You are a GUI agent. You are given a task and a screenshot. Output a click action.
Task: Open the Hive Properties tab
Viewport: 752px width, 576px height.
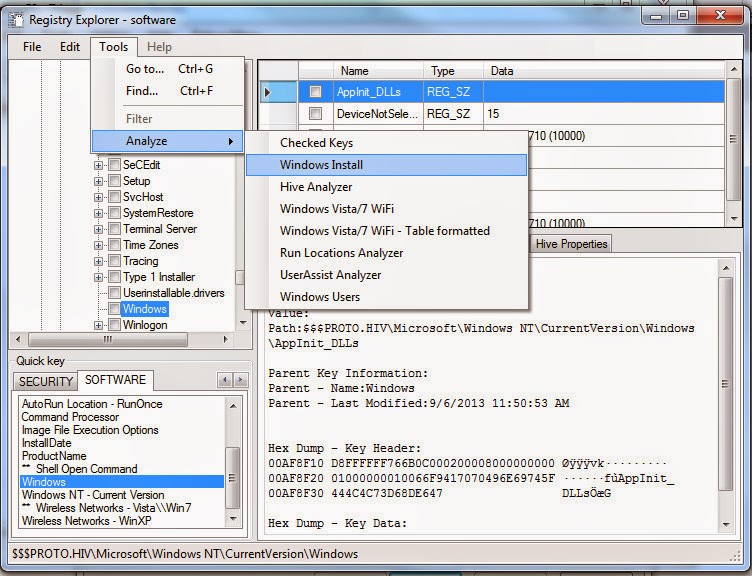[571, 244]
